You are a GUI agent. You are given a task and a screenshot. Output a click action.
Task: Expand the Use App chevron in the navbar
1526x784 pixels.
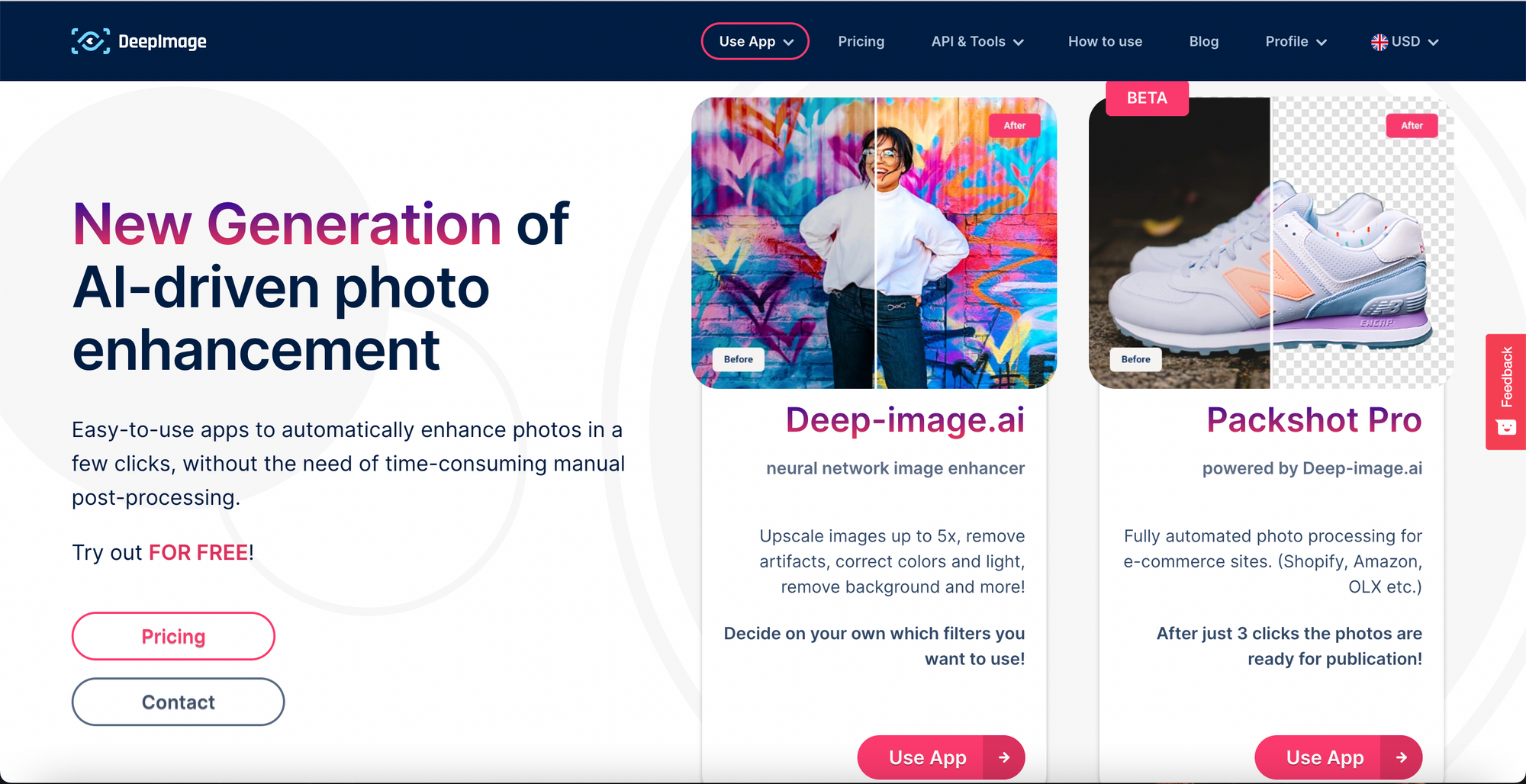[789, 43]
